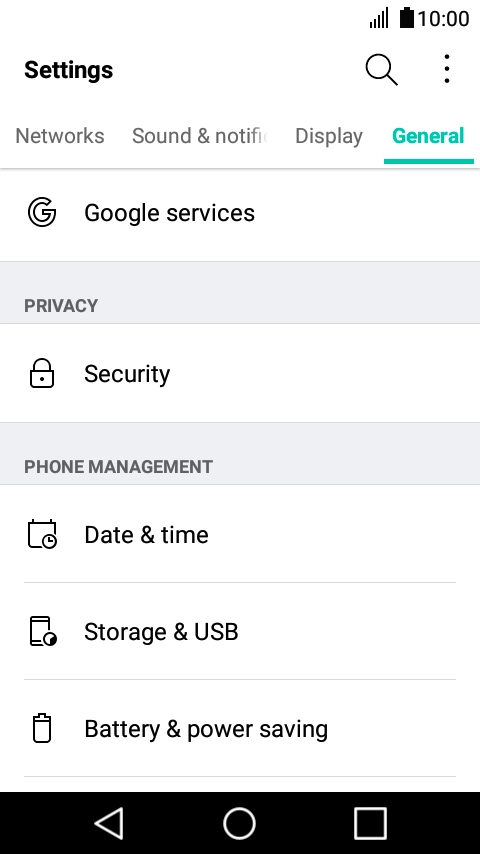480x854 pixels.
Task: Open Security settings
Action: (240, 374)
